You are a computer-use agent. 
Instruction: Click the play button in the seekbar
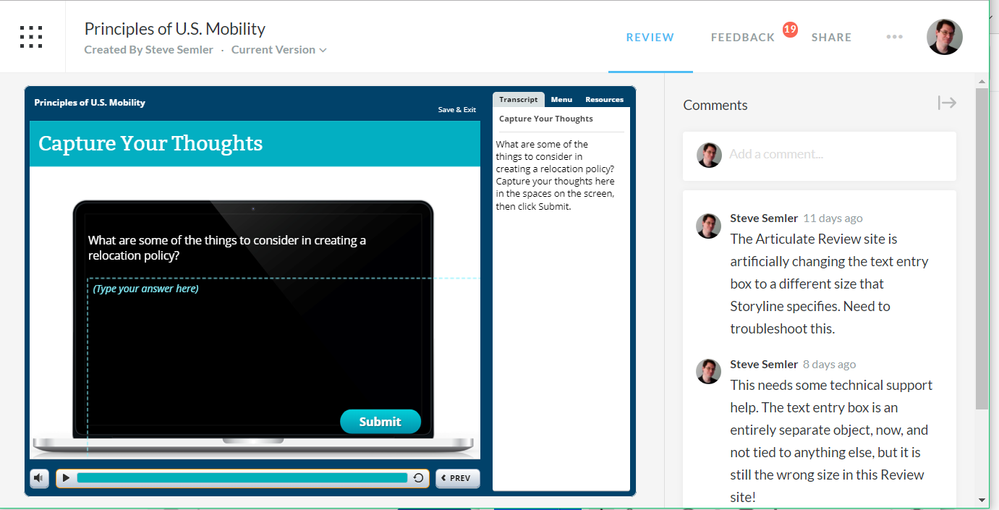point(66,478)
